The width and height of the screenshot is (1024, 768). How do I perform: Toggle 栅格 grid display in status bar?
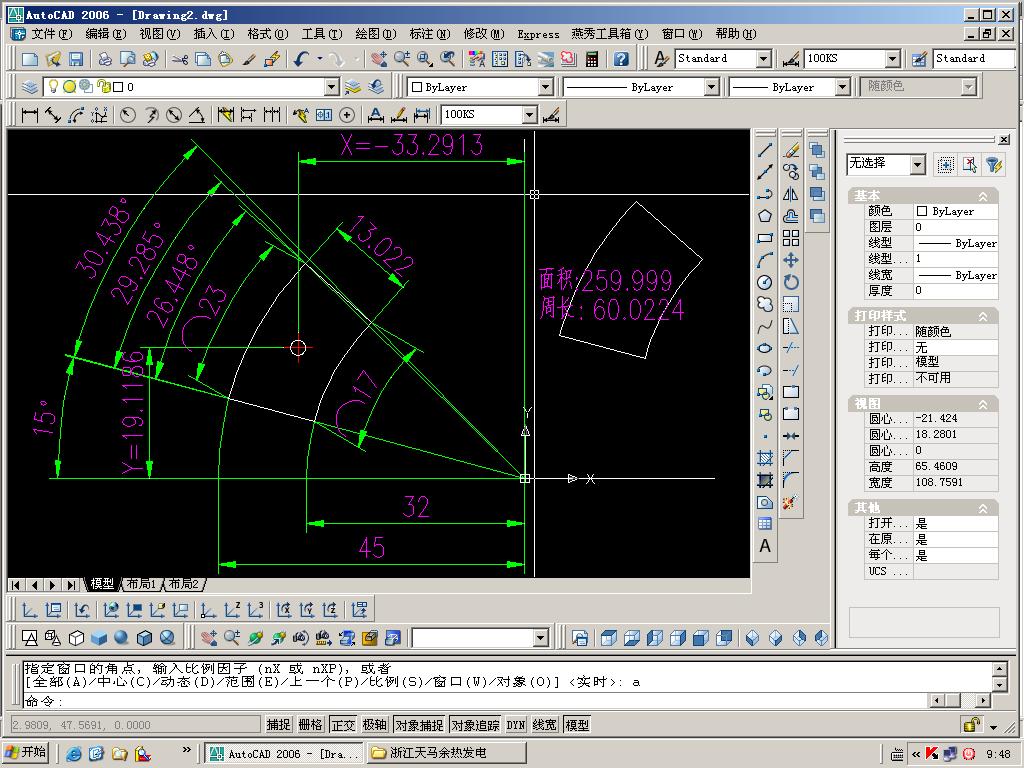pos(310,725)
